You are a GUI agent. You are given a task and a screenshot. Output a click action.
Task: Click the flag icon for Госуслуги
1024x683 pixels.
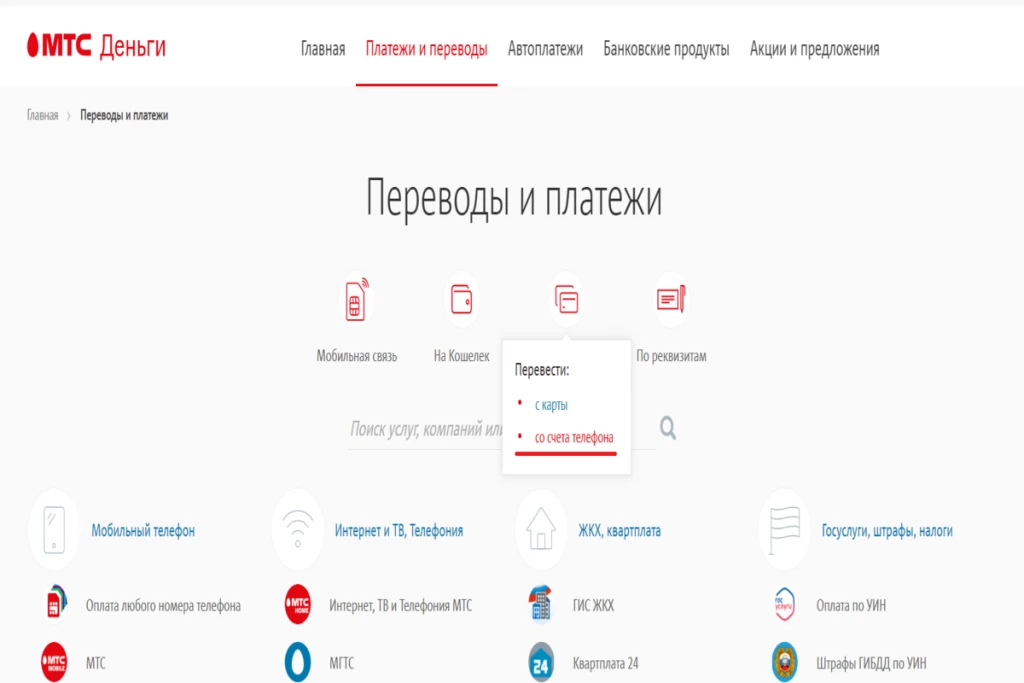click(784, 530)
